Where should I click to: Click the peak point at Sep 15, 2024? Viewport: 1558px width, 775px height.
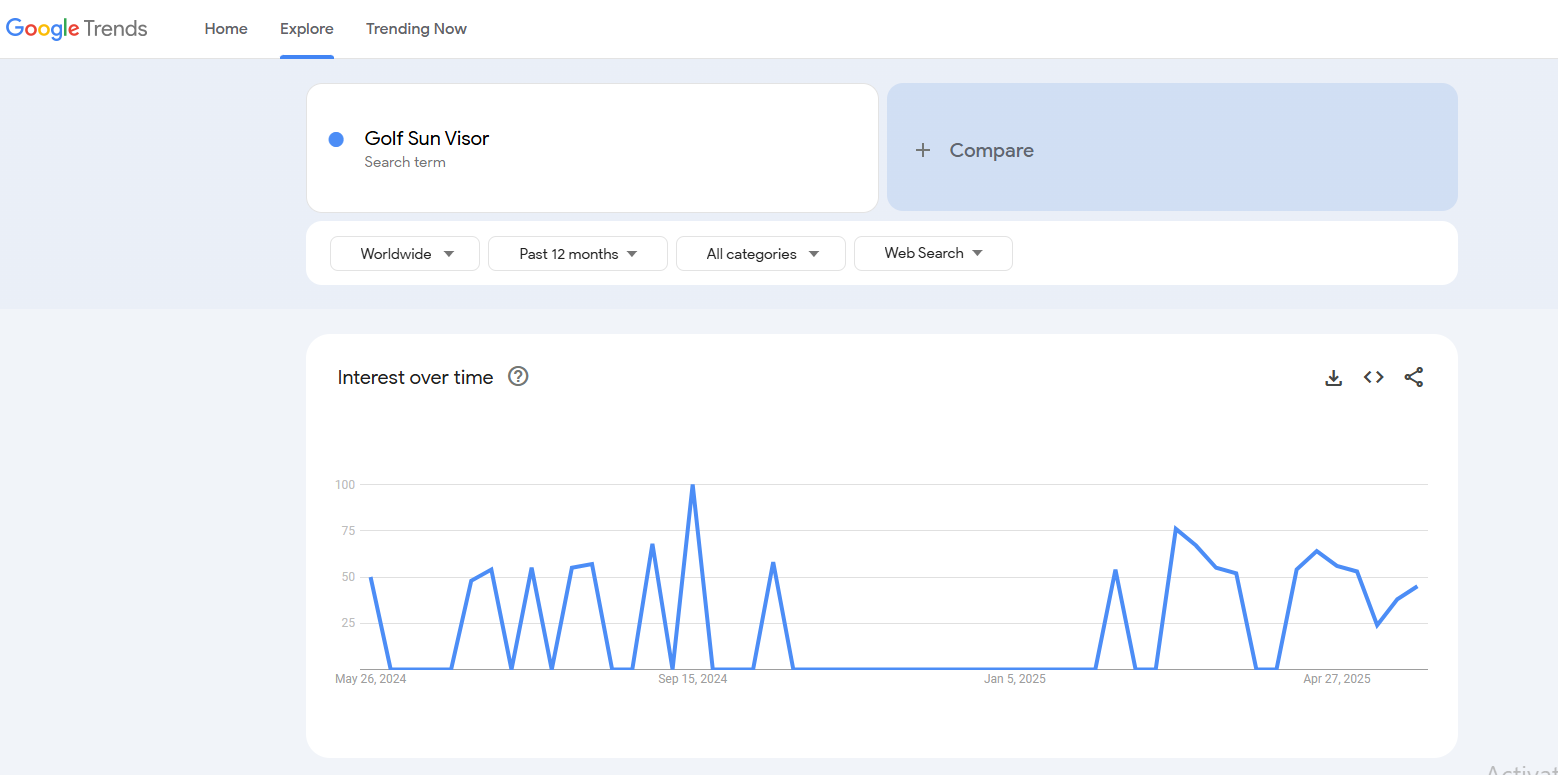(692, 485)
